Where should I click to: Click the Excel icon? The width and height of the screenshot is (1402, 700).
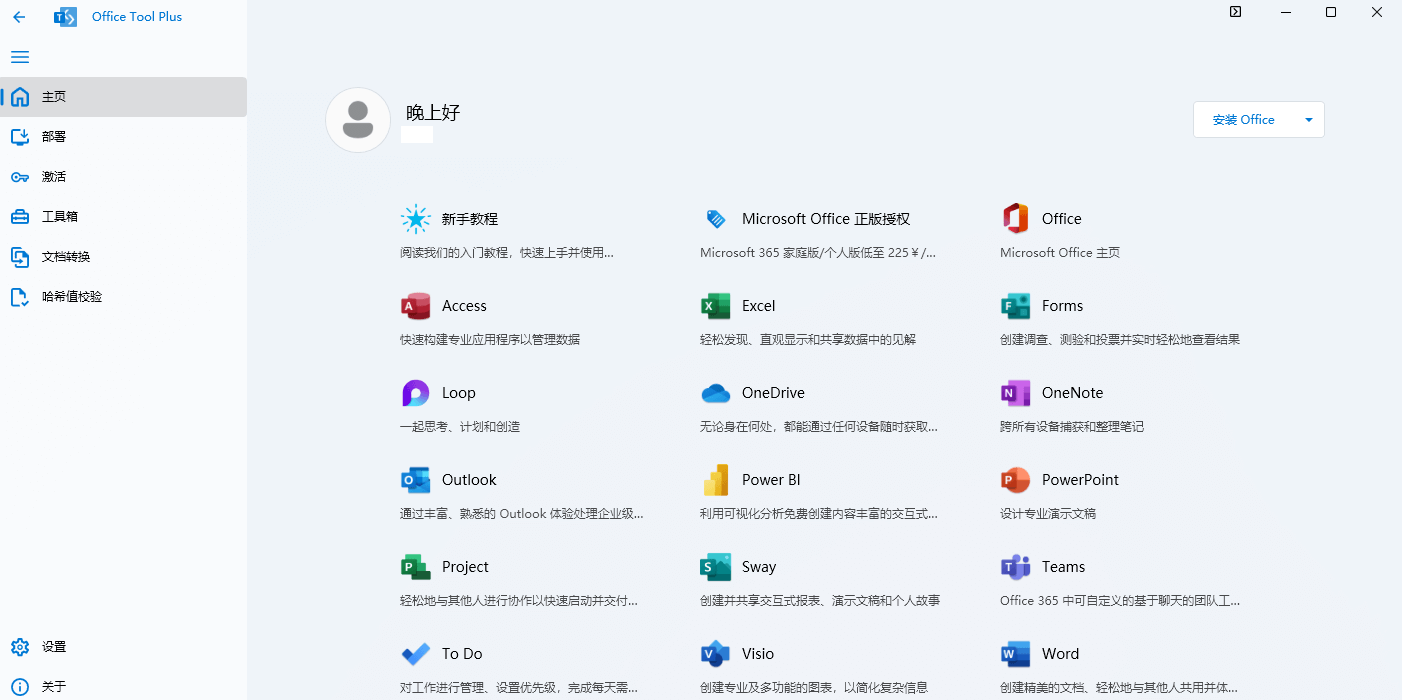pyautogui.click(x=715, y=306)
